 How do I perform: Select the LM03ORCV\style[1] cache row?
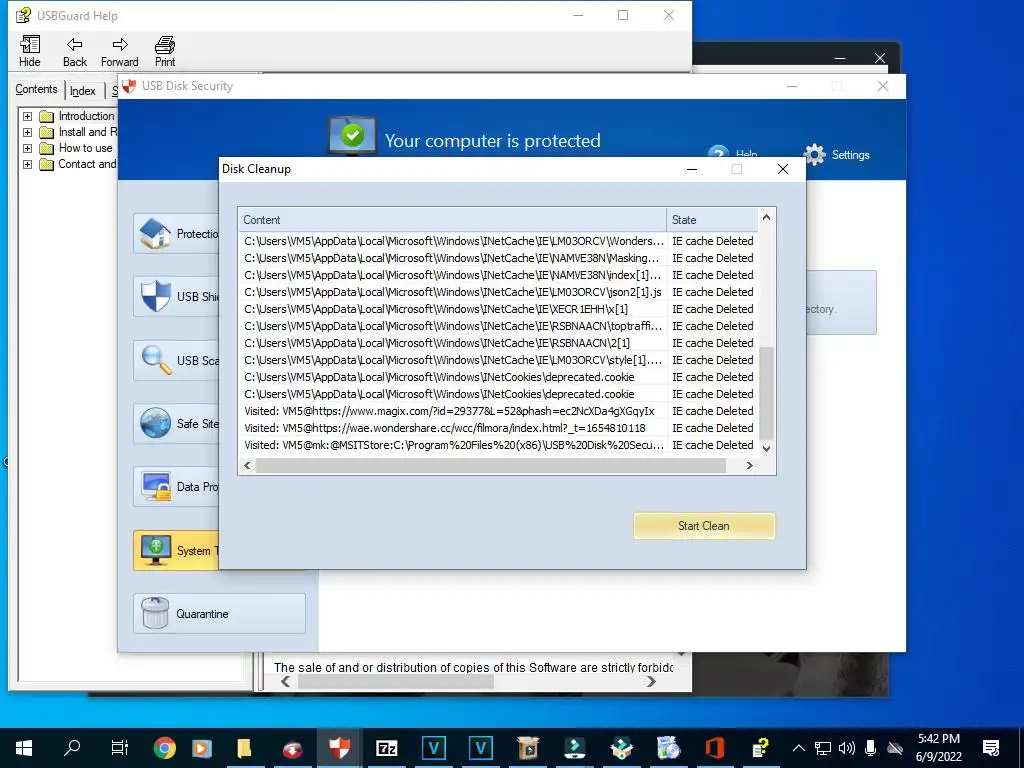tap(498, 360)
